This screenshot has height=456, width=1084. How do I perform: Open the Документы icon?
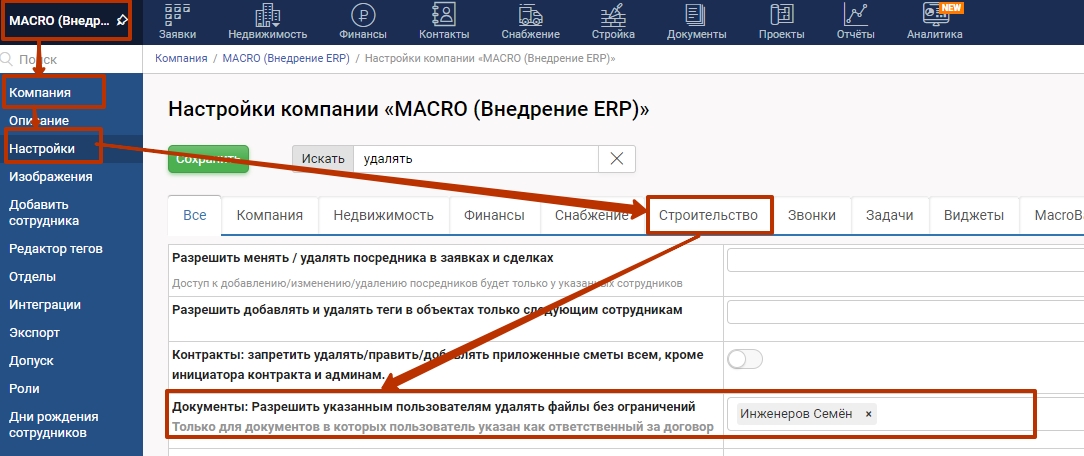click(697, 15)
